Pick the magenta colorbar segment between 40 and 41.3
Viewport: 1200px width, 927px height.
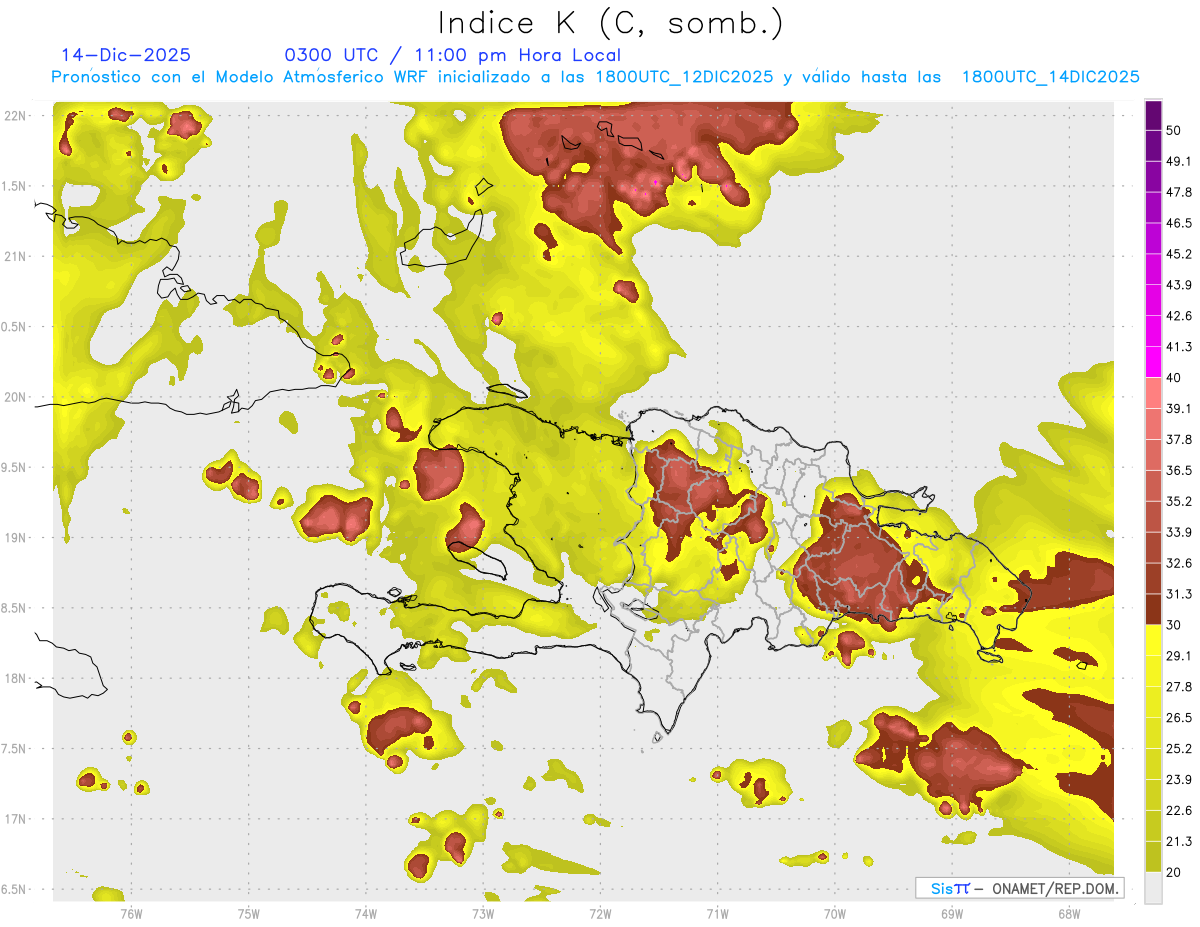pyautogui.click(x=1153, y=362)
